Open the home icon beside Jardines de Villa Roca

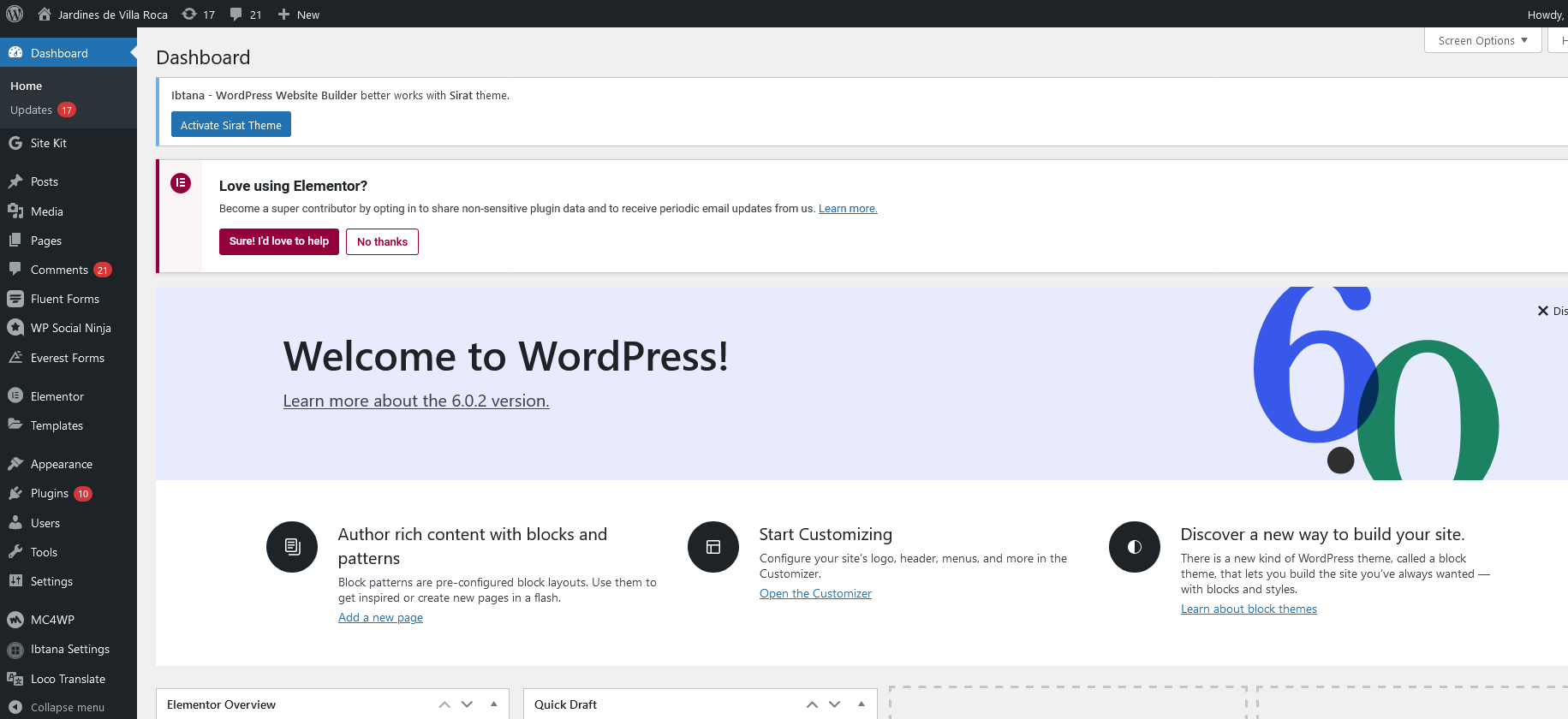45,14
